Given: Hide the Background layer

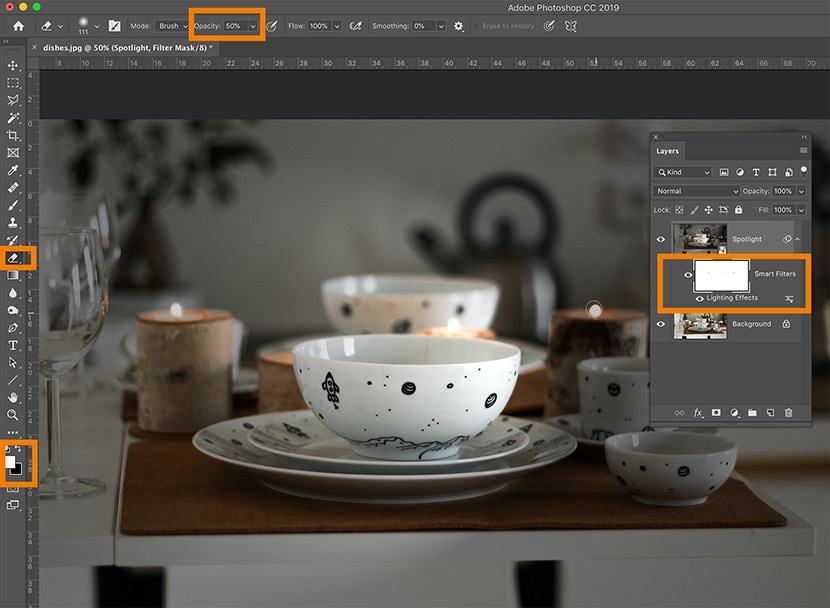Looking at the screenshot, I should [x=661, y=324].
